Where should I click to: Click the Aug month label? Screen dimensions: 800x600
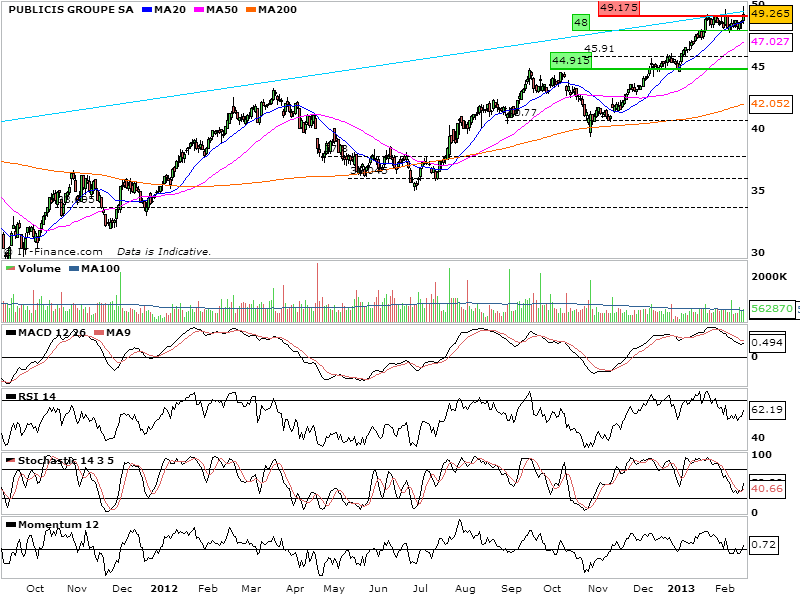coord(465,589)
